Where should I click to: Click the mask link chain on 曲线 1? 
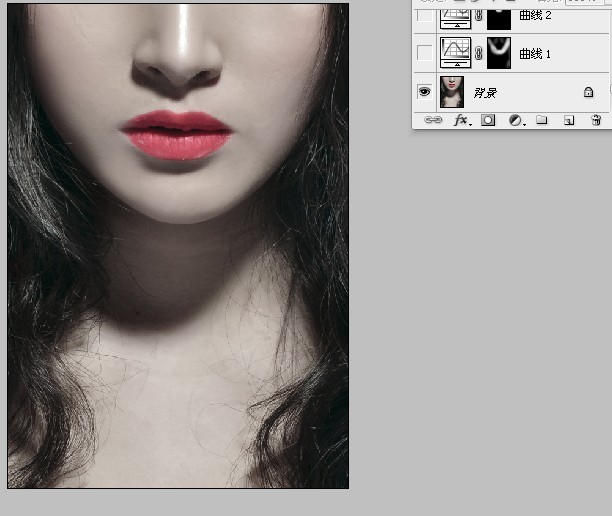pos(478,52)
